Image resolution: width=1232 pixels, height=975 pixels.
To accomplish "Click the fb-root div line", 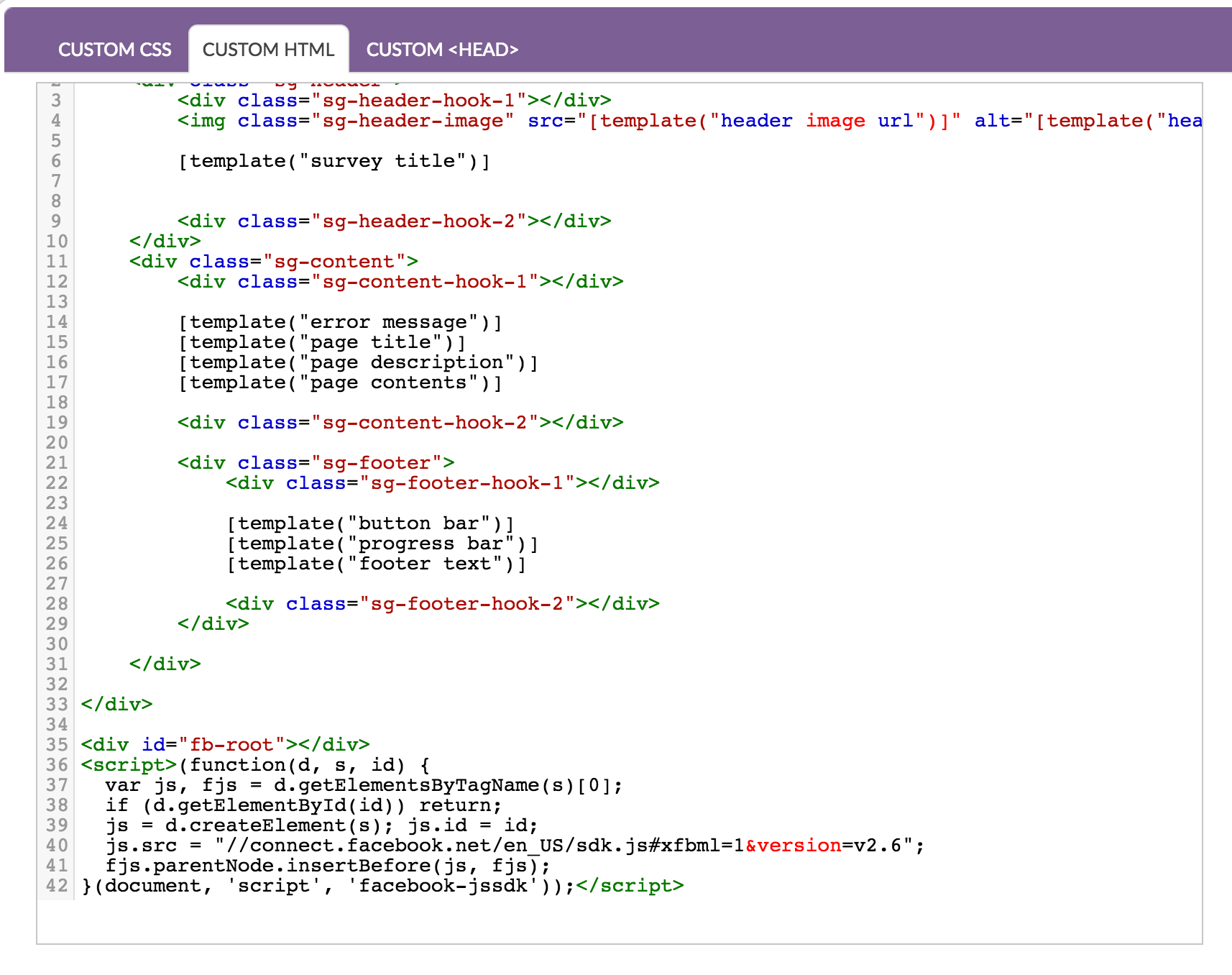I will click(226, 745).
